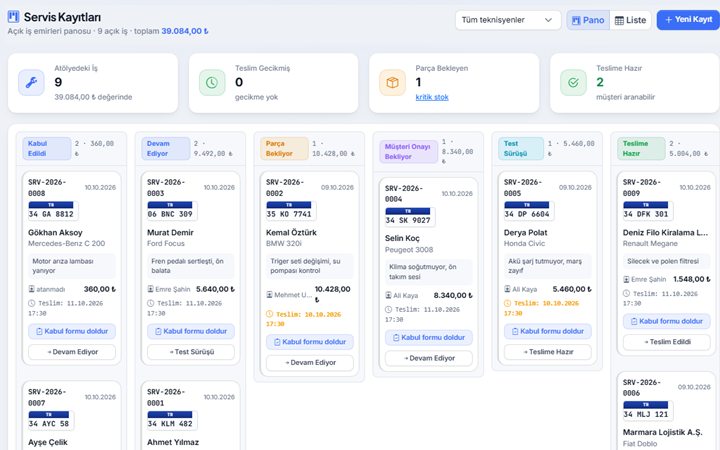720x450 pixels.
Task: Click the checkmark icon on Teslime Hazır card
Action: 573,83
